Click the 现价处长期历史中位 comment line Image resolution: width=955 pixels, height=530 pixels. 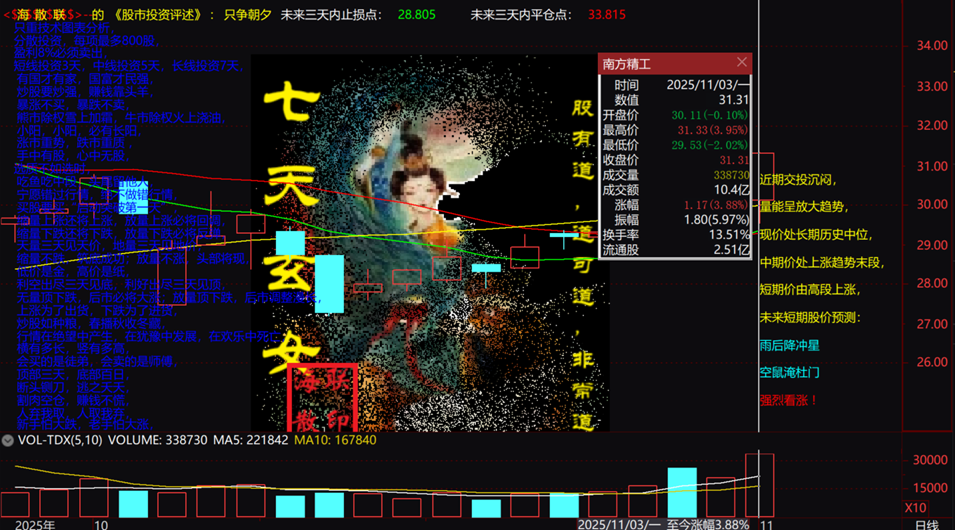coord(816,235)
